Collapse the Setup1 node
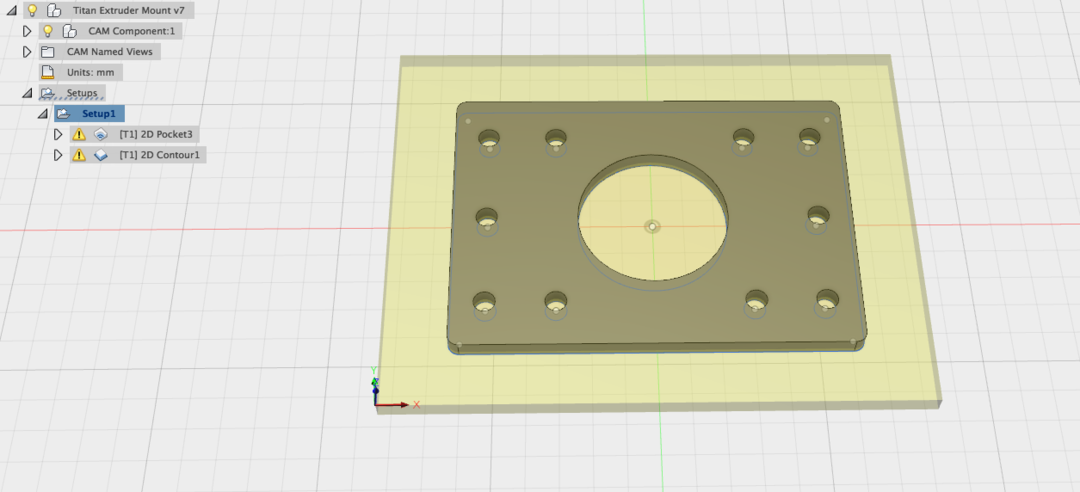Image resolution: width=1080 pixels, height=492 pixels. (x=42, y=114)
